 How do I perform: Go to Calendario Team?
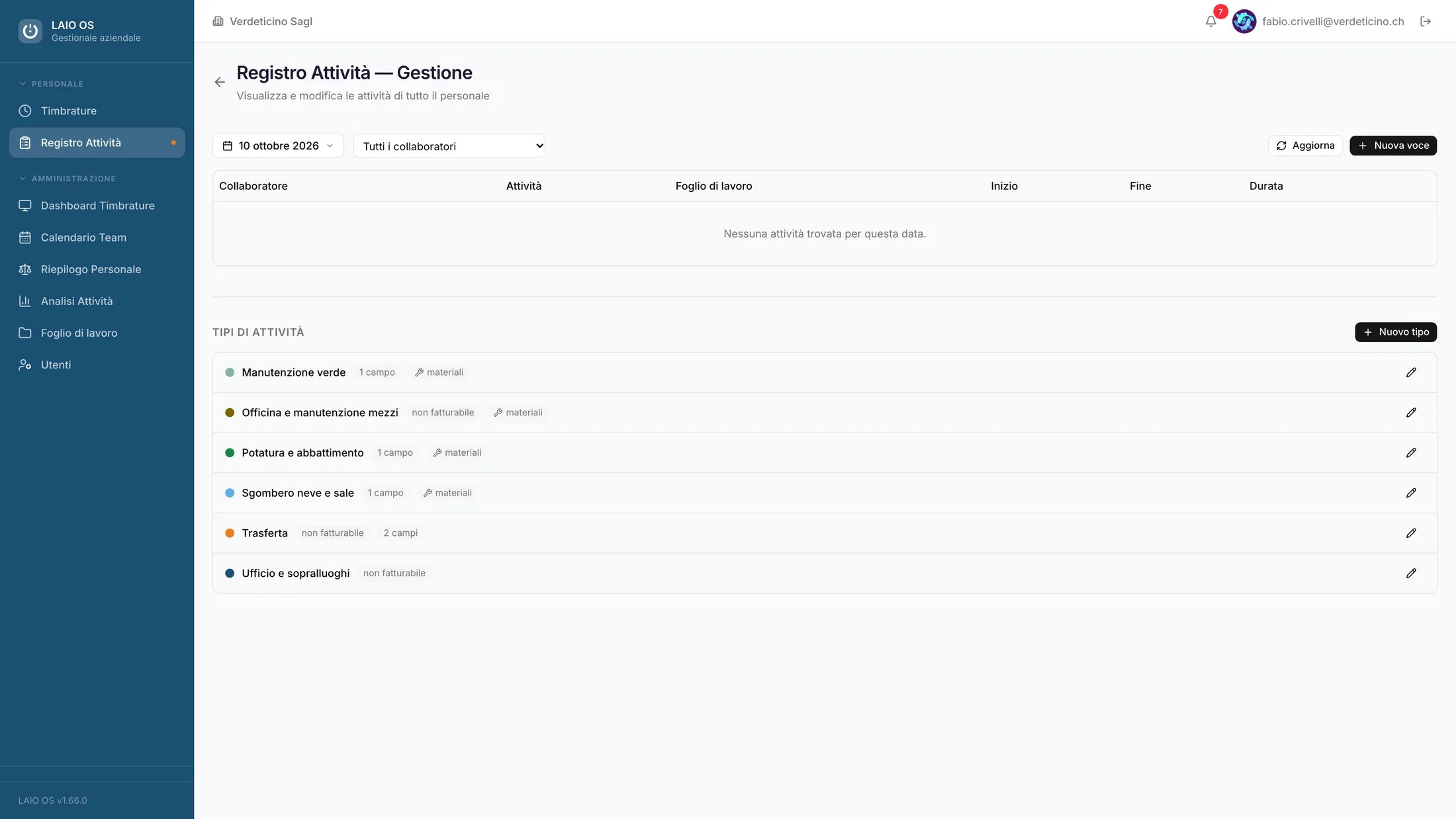(97, 237)
